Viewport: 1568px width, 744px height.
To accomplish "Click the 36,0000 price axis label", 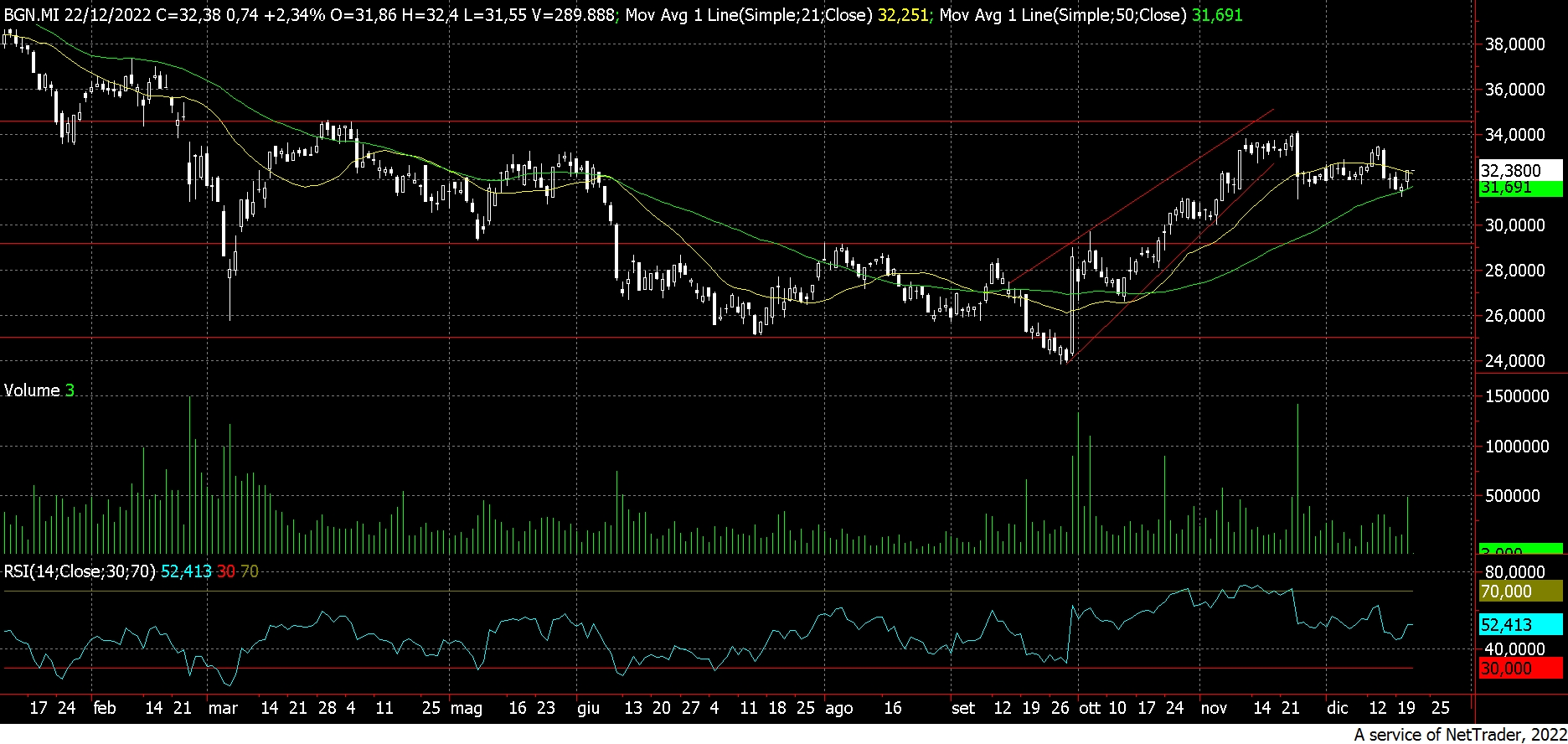I will [x=1514, y=90].
